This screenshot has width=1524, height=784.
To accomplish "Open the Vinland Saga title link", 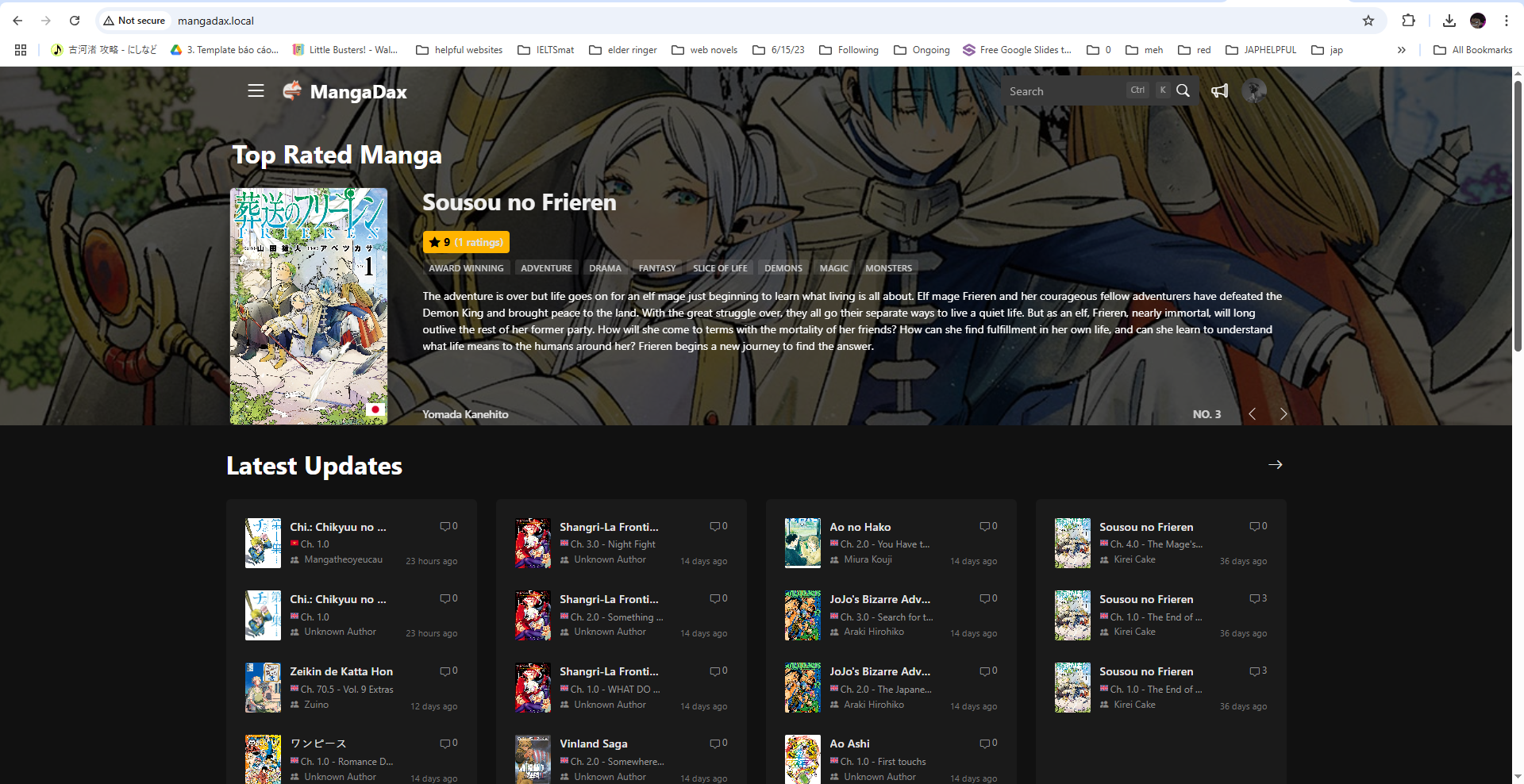I will tap(594, 744).
